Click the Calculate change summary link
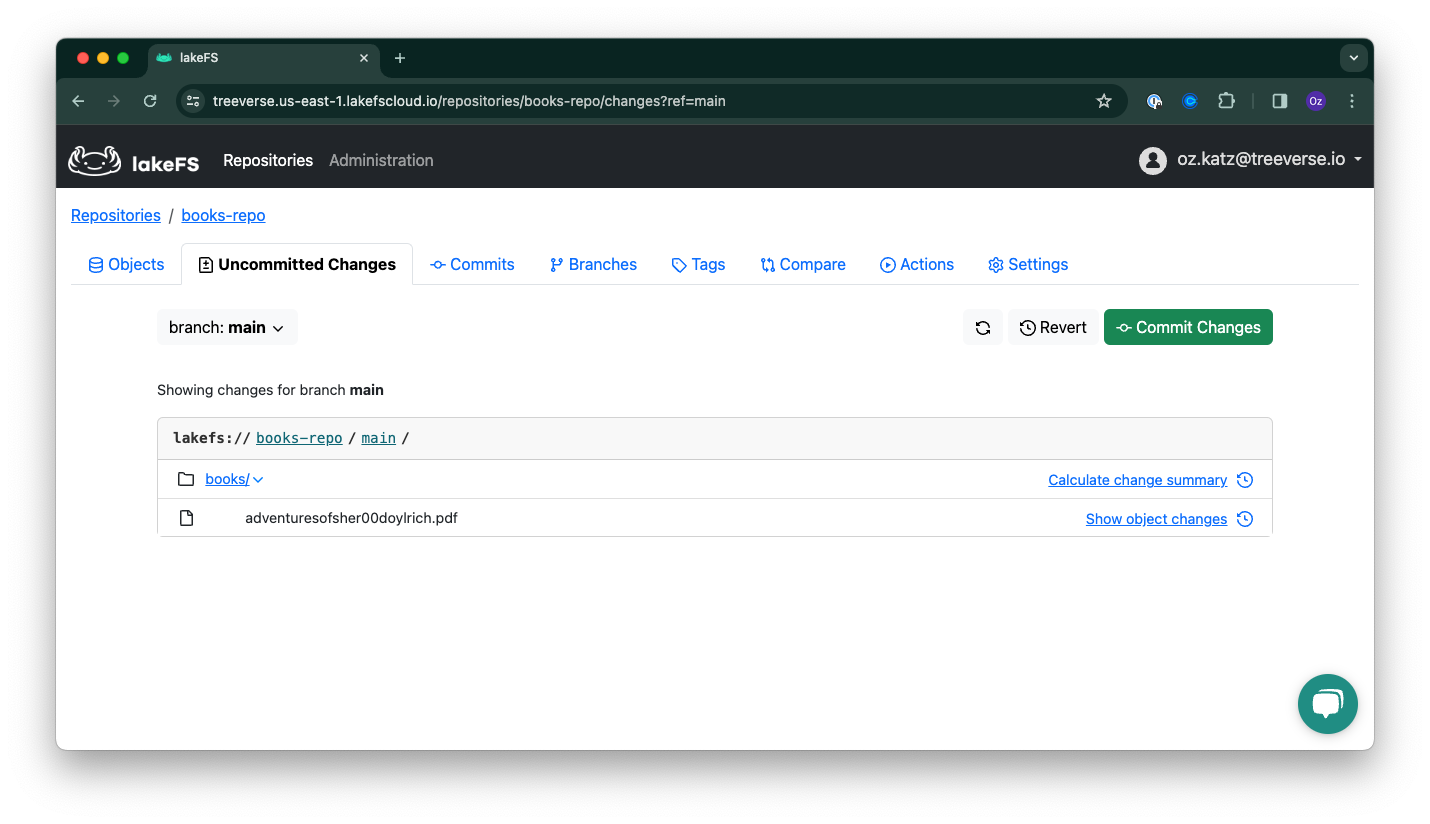Image resolution: width=1430 pixels, height=824 pixels. tap(1137, 480)
